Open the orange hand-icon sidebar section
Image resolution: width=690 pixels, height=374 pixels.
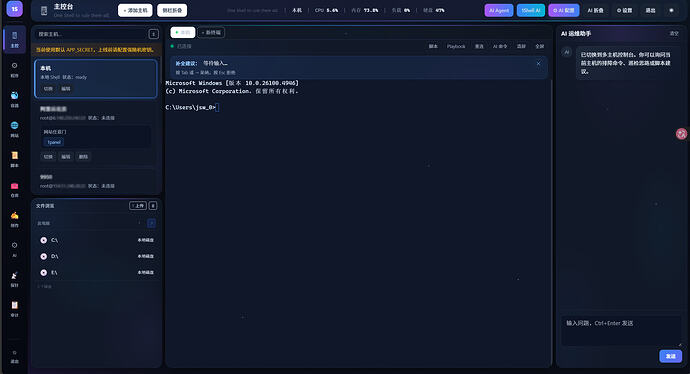(15, 219)
